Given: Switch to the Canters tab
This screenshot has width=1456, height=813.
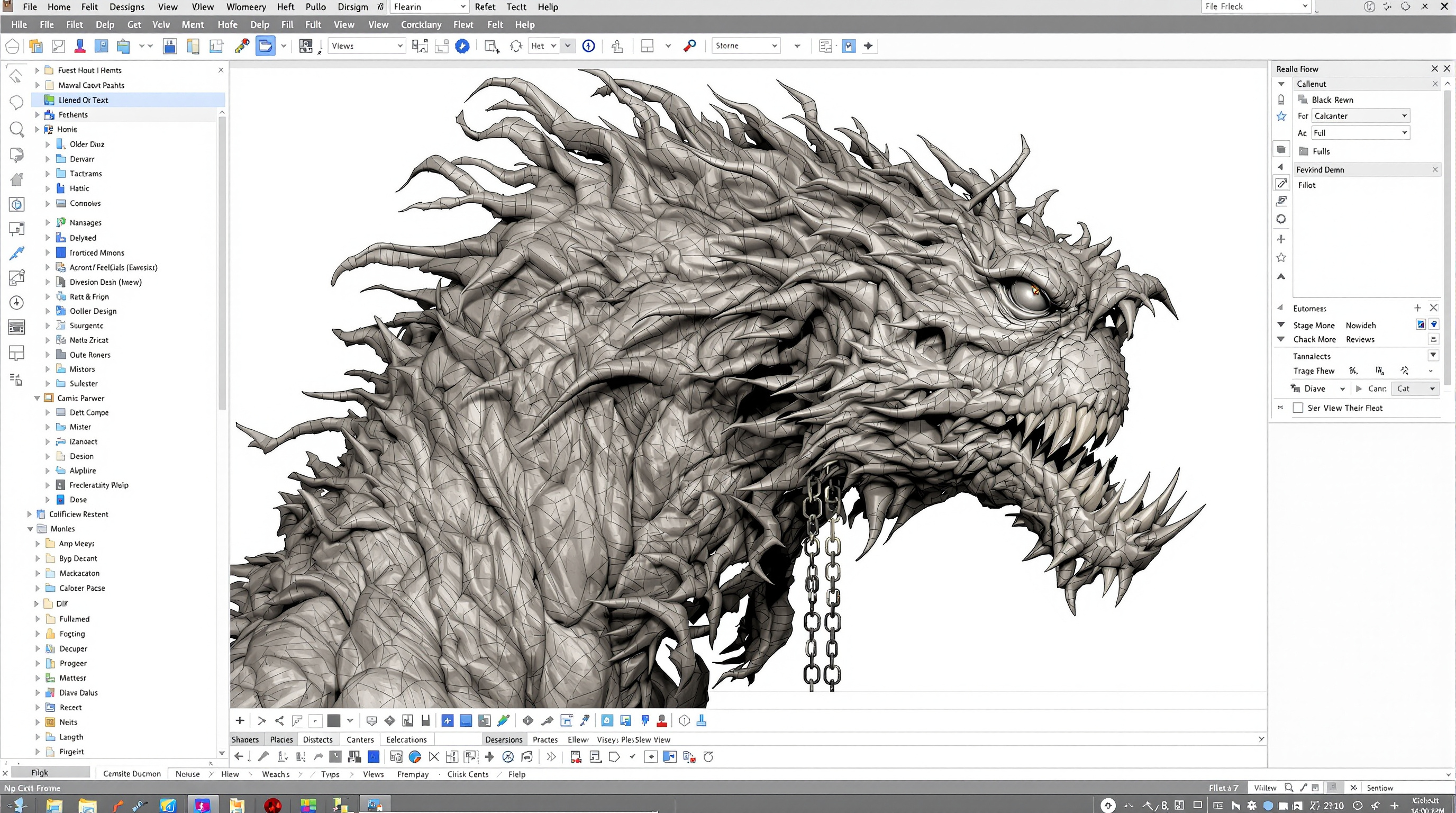Looking at the screenshot, I should [x=360, y=739].
